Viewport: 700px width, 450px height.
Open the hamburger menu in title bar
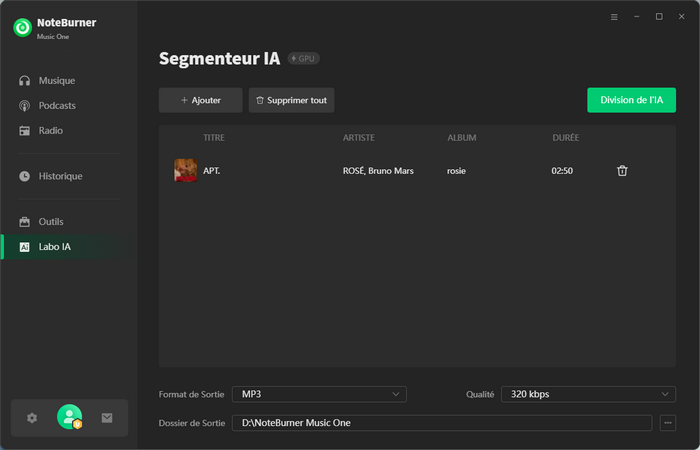click(614, 17)
